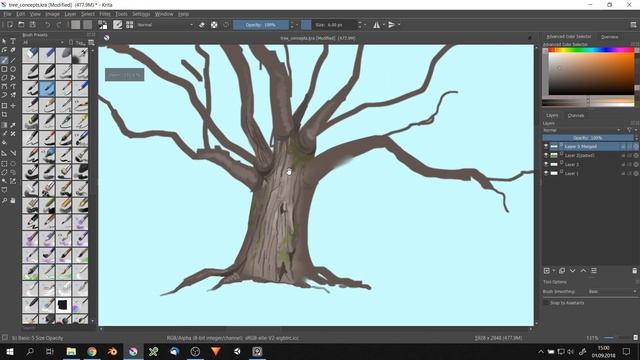Open the Window menu
640x360 pixels.
[164, 14]
